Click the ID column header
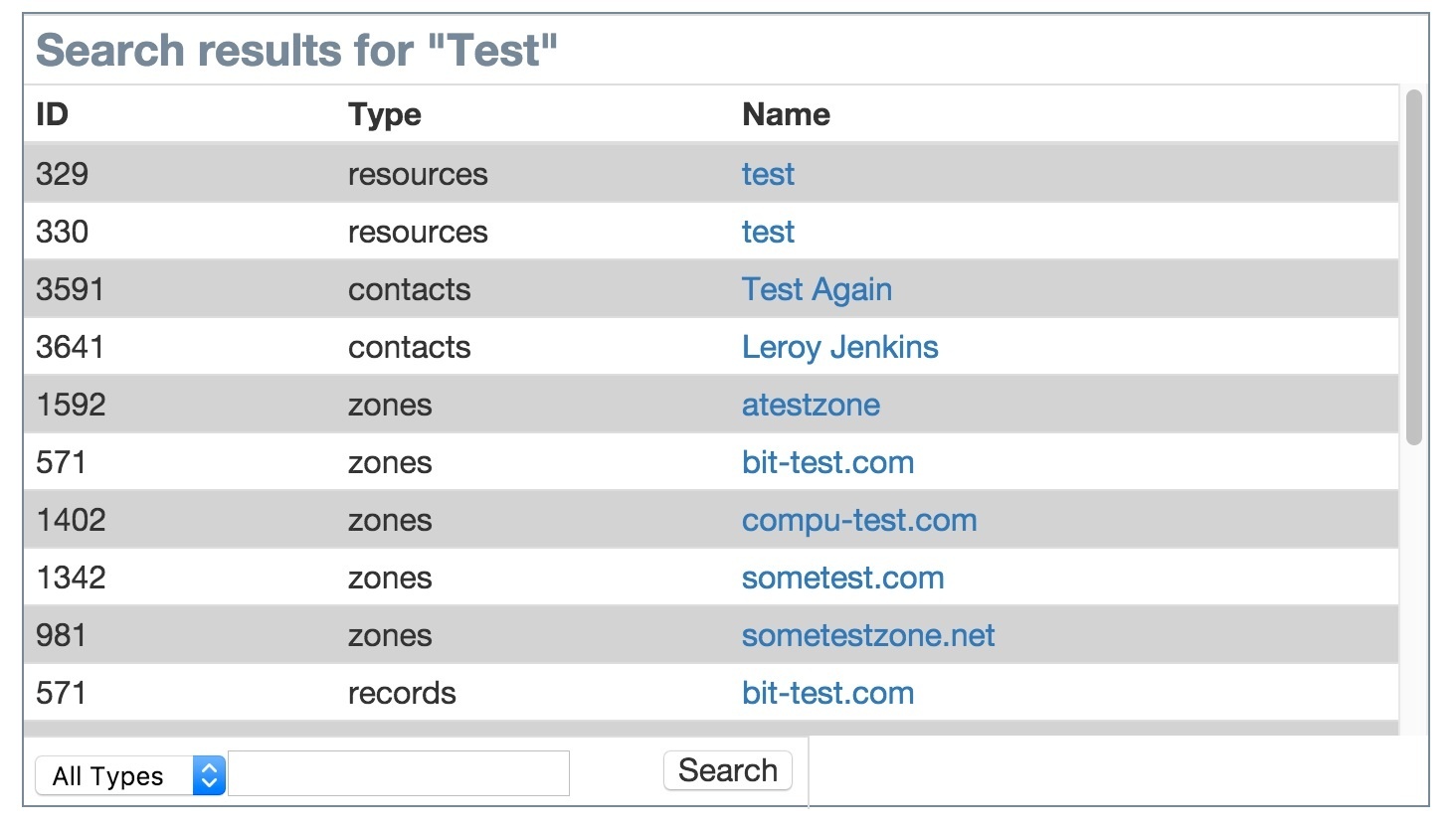 tap(52, 114)
